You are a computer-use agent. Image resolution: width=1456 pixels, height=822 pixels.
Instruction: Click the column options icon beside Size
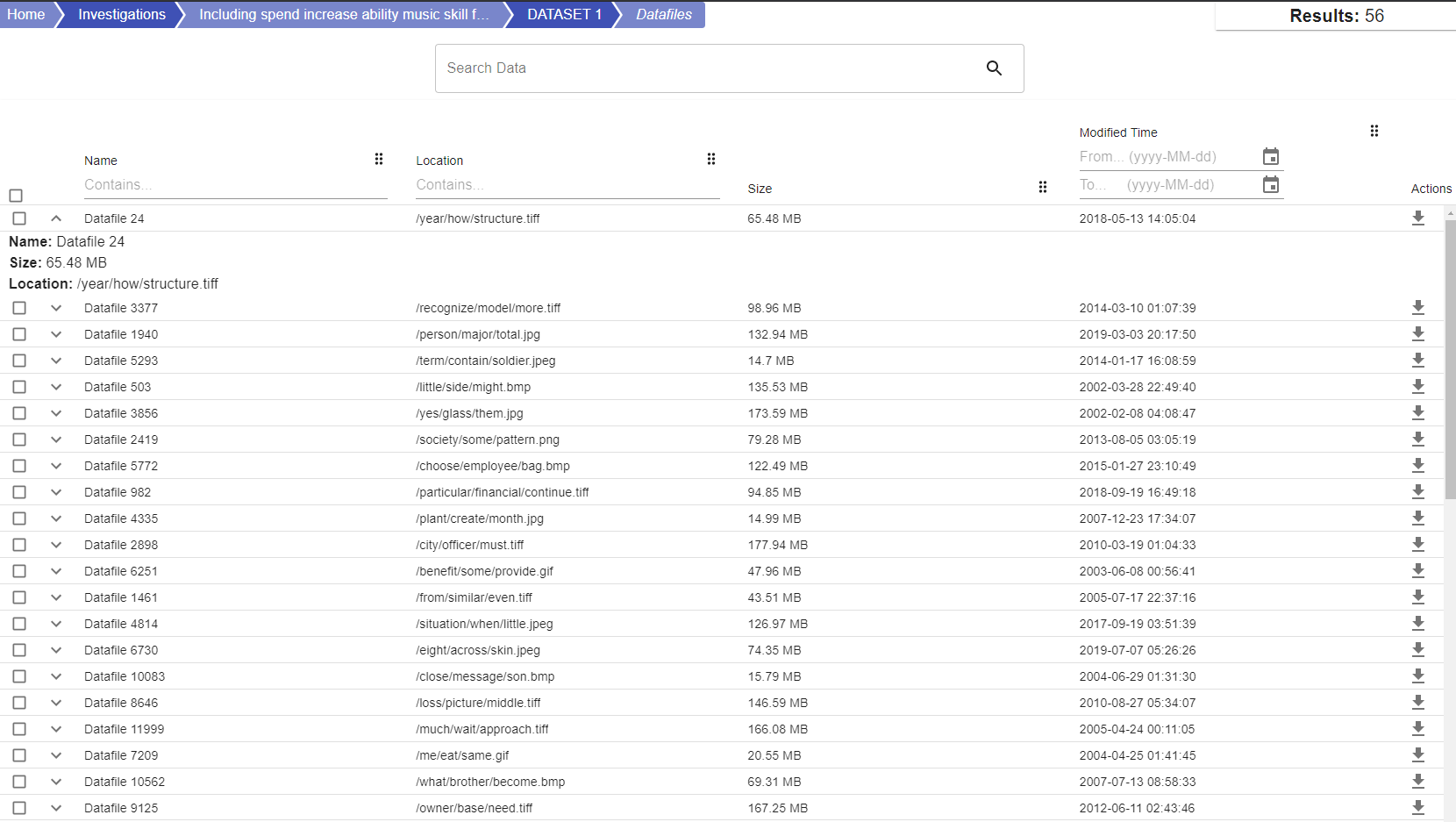[1043, 187]
